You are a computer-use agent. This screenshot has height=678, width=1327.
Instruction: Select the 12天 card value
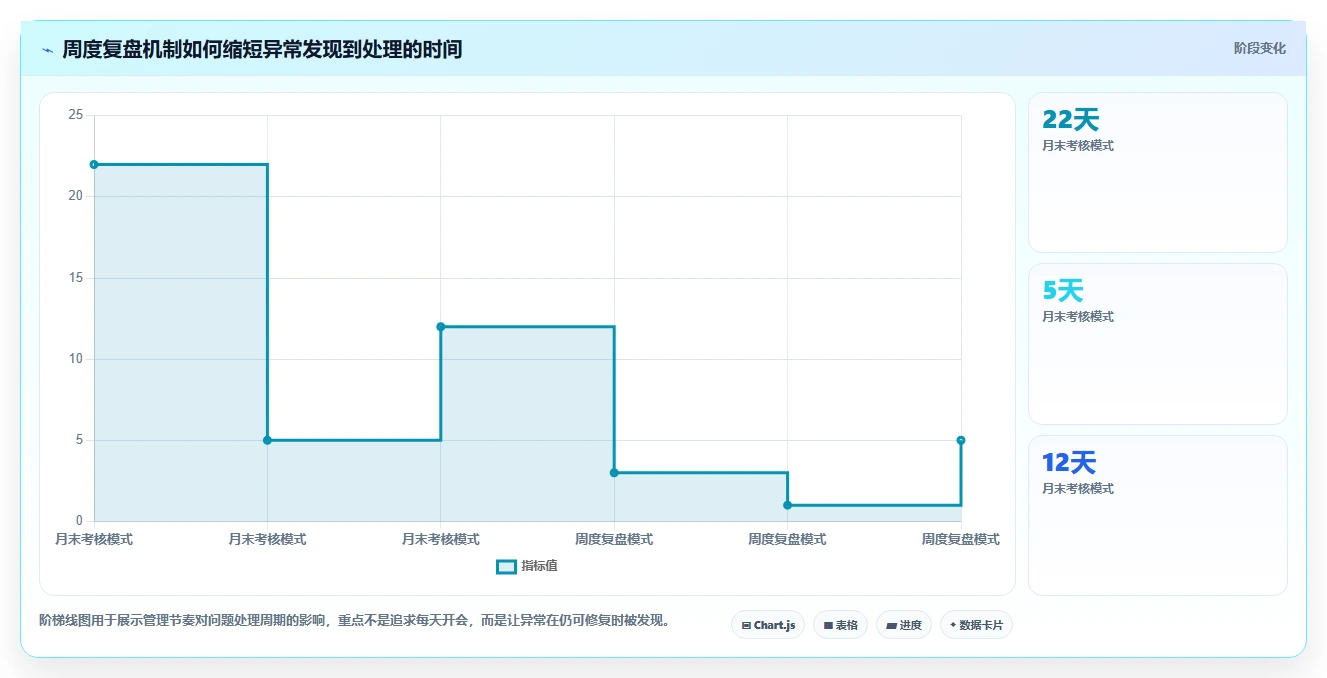[1070, 463]
